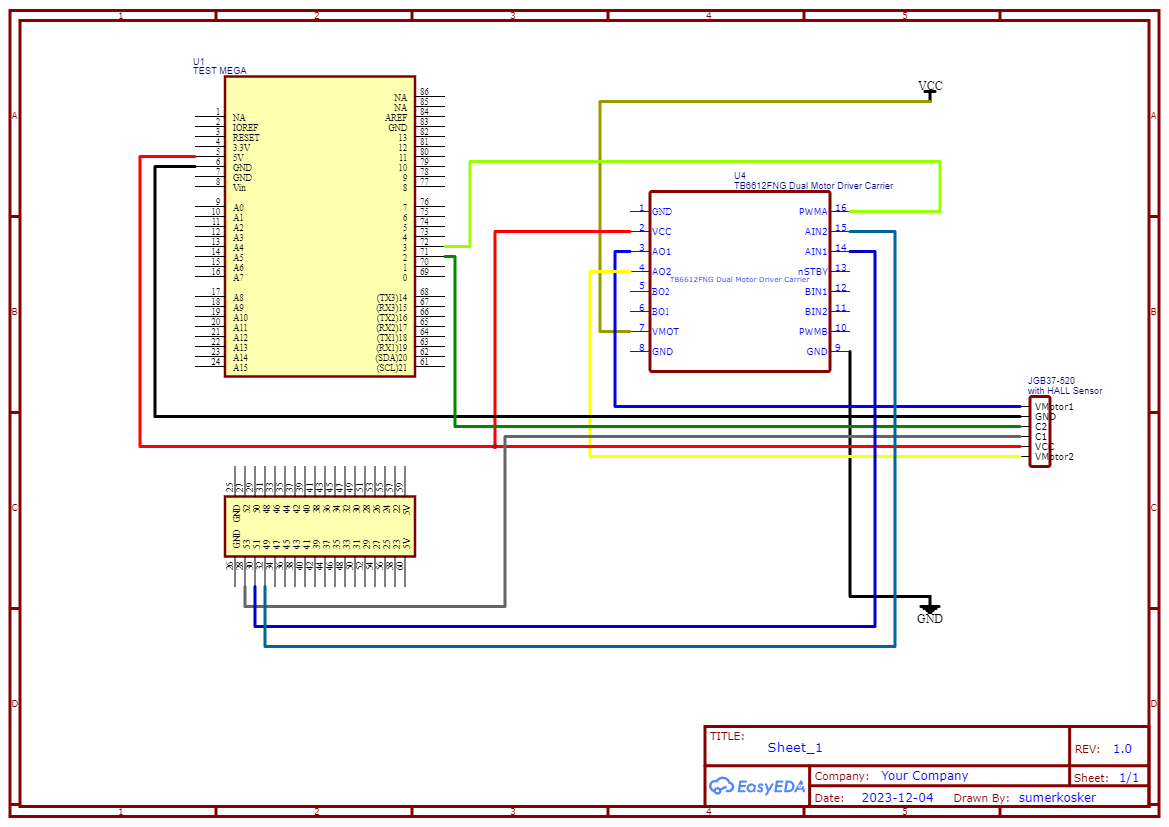Click the REV 1.0 value
Screen dimensions: 1169x827
click(x=1122, y=749)
